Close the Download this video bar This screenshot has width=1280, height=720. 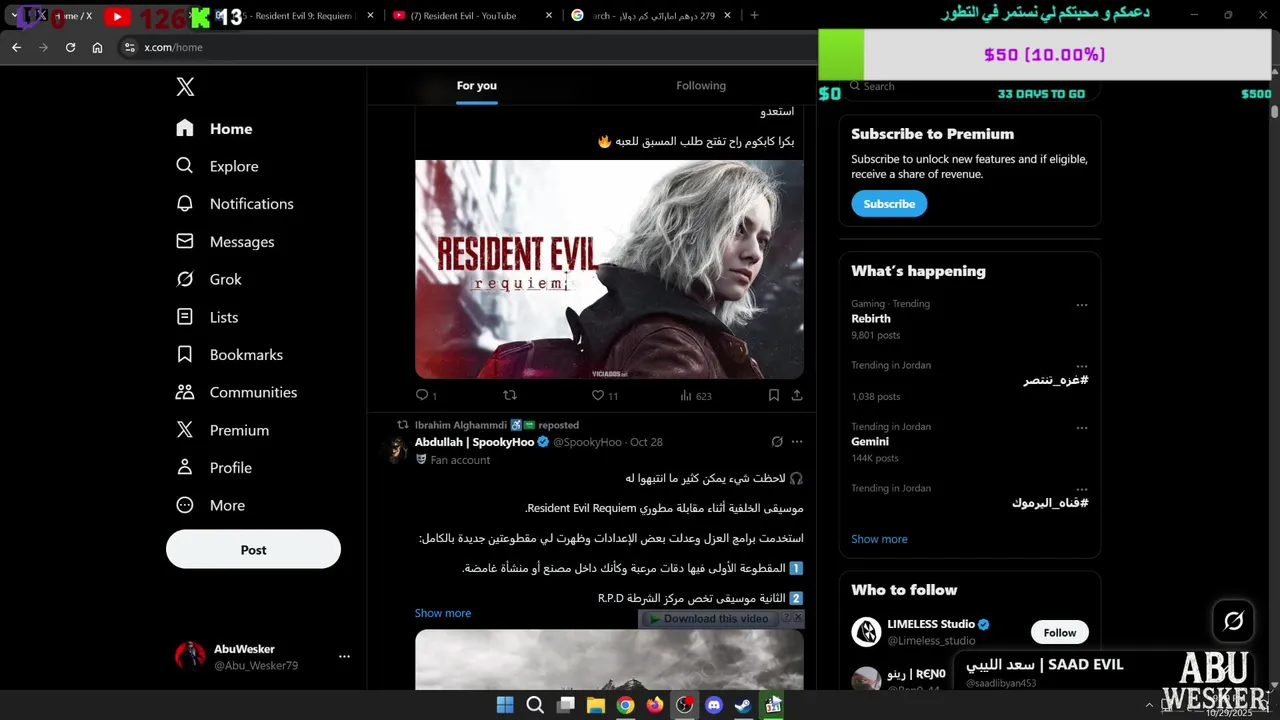pos(798,618)
